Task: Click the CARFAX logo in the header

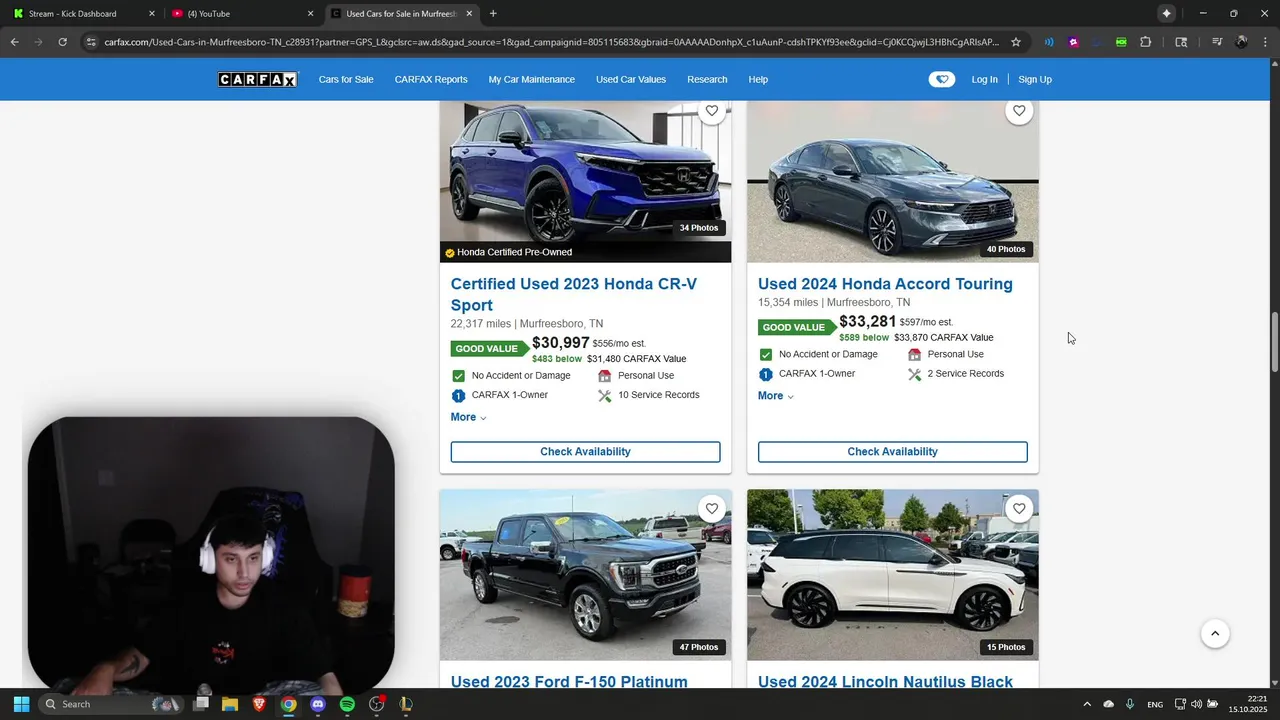Action: tap(258, 80)
